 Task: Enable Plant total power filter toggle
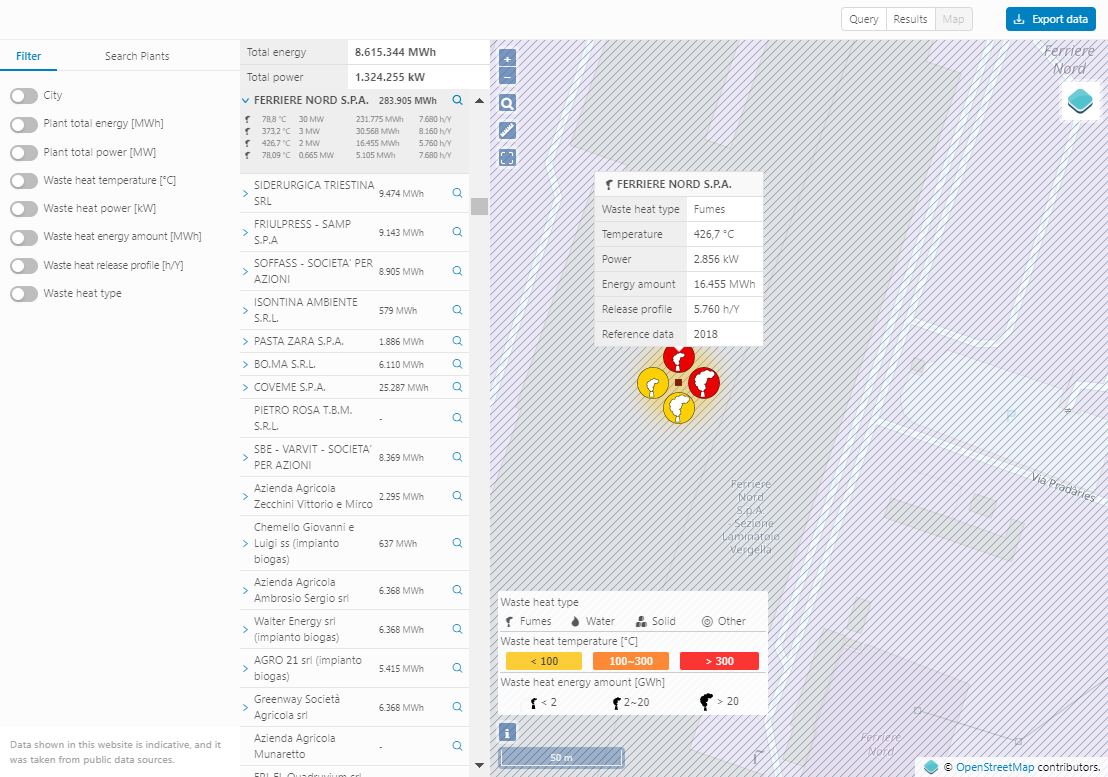click(x=24, y=153)
